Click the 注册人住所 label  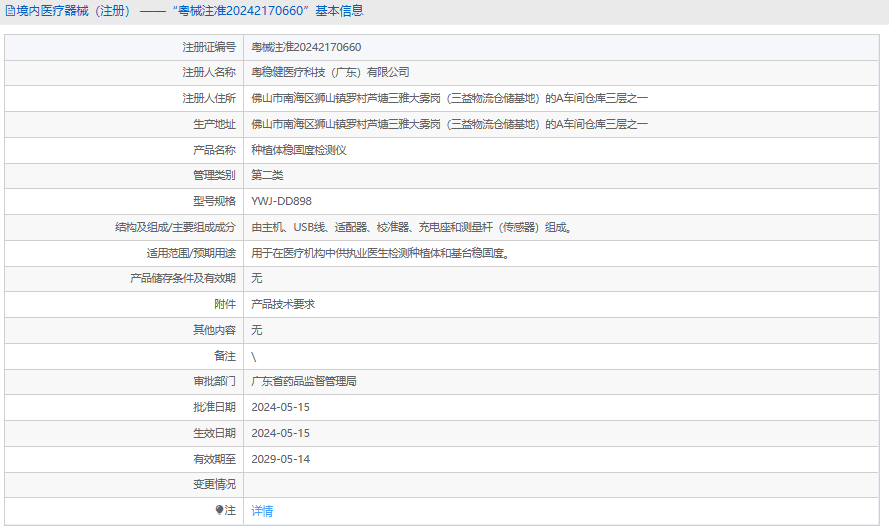209,99
